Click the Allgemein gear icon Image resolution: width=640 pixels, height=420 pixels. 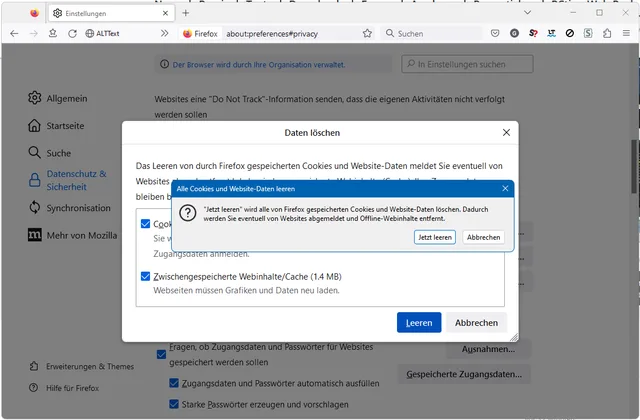35,98
